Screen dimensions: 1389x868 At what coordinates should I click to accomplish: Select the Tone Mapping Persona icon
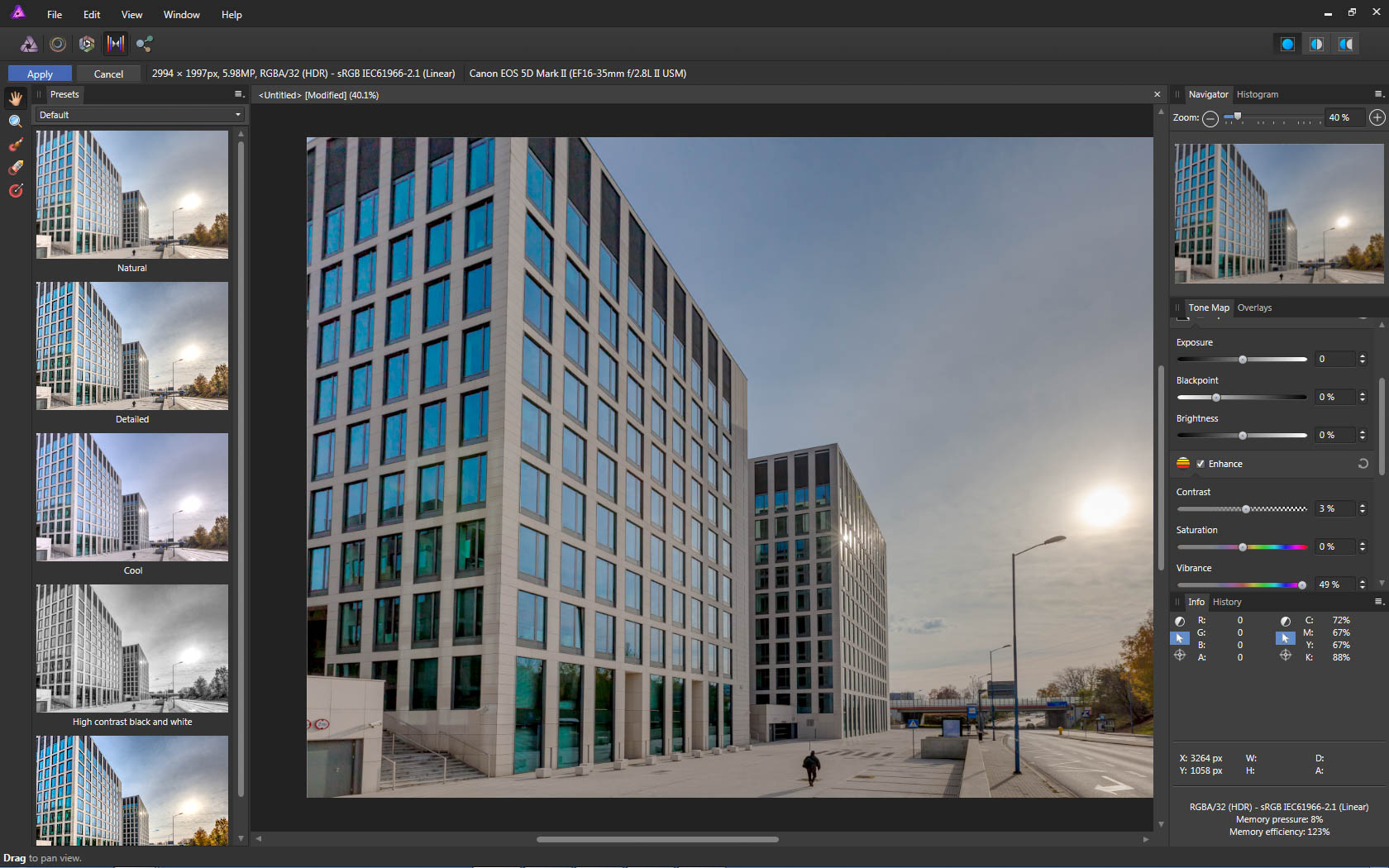pos(116,44)
